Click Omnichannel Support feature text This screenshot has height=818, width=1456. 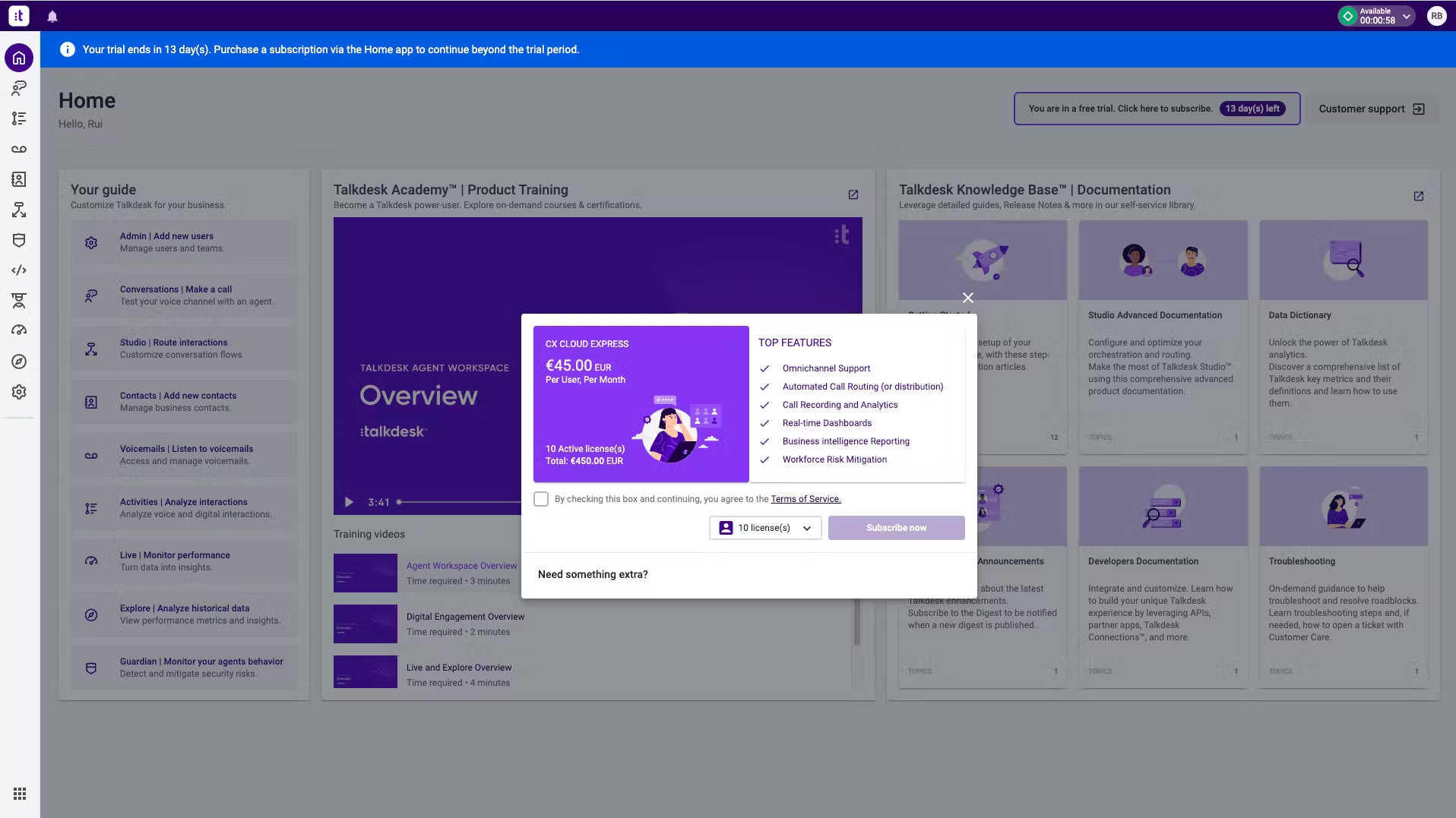826,368
